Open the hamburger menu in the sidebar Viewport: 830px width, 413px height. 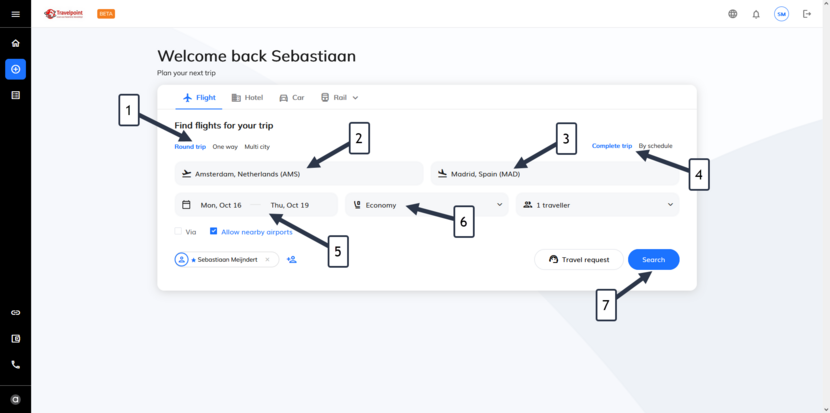(x=15, y=14)
